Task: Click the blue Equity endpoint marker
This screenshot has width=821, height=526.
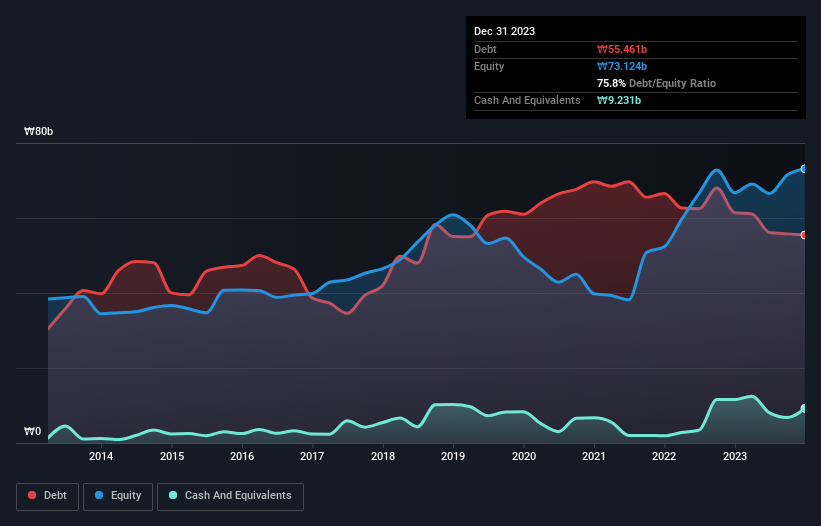Action: [804, 169]
